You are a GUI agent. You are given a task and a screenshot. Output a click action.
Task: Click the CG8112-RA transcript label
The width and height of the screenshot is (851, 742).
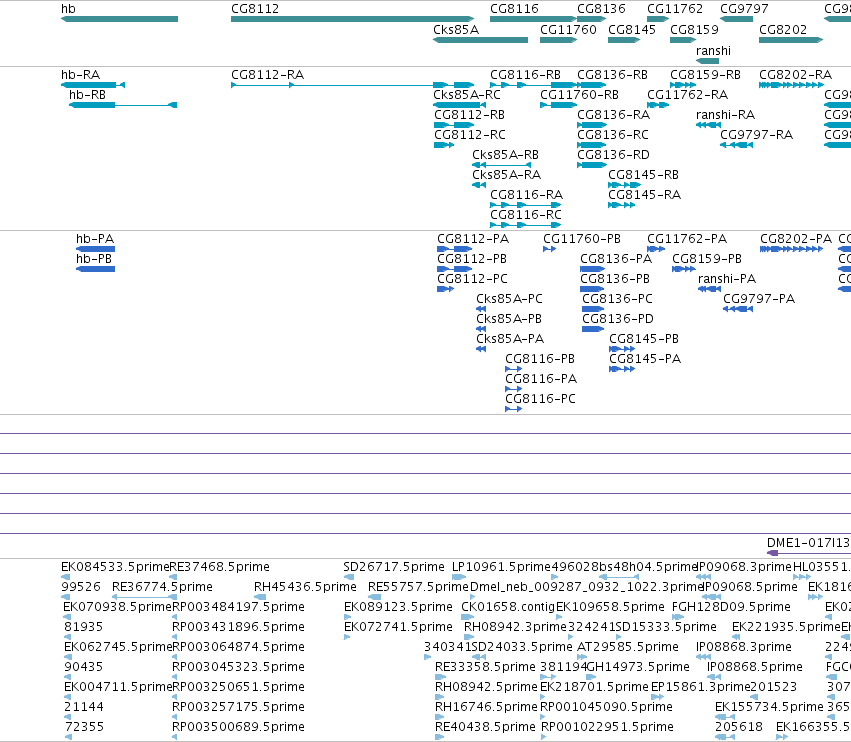(268, 74)
